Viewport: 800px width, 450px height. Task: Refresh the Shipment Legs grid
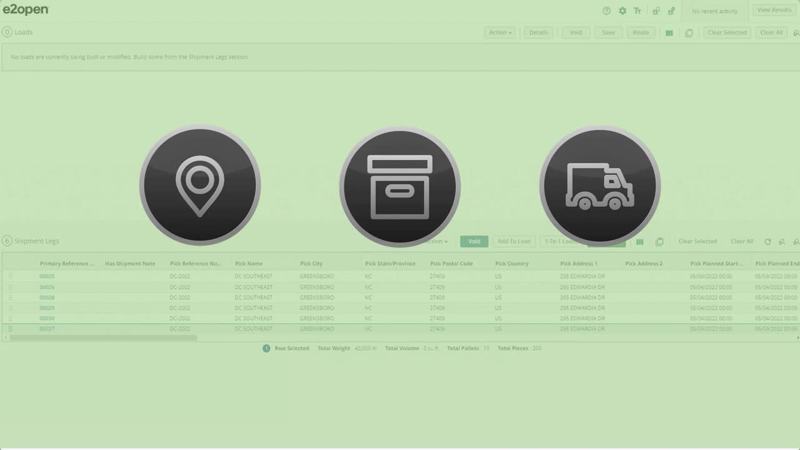click(x=768, y=242)
